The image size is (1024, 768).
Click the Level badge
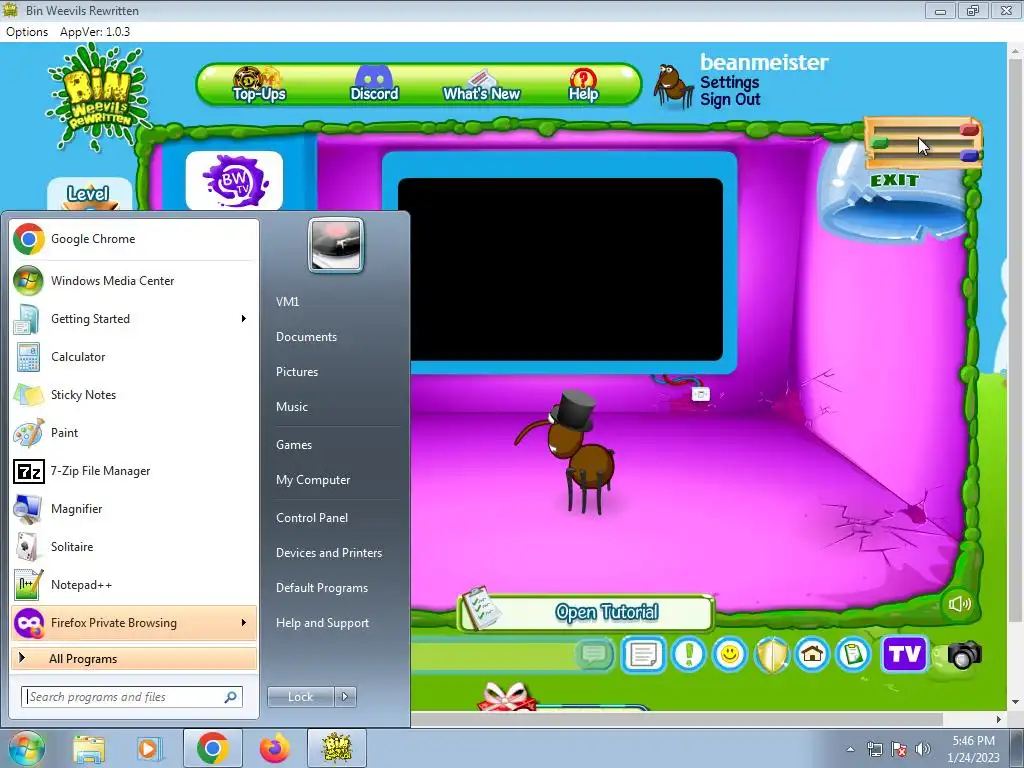click(89, 195)
